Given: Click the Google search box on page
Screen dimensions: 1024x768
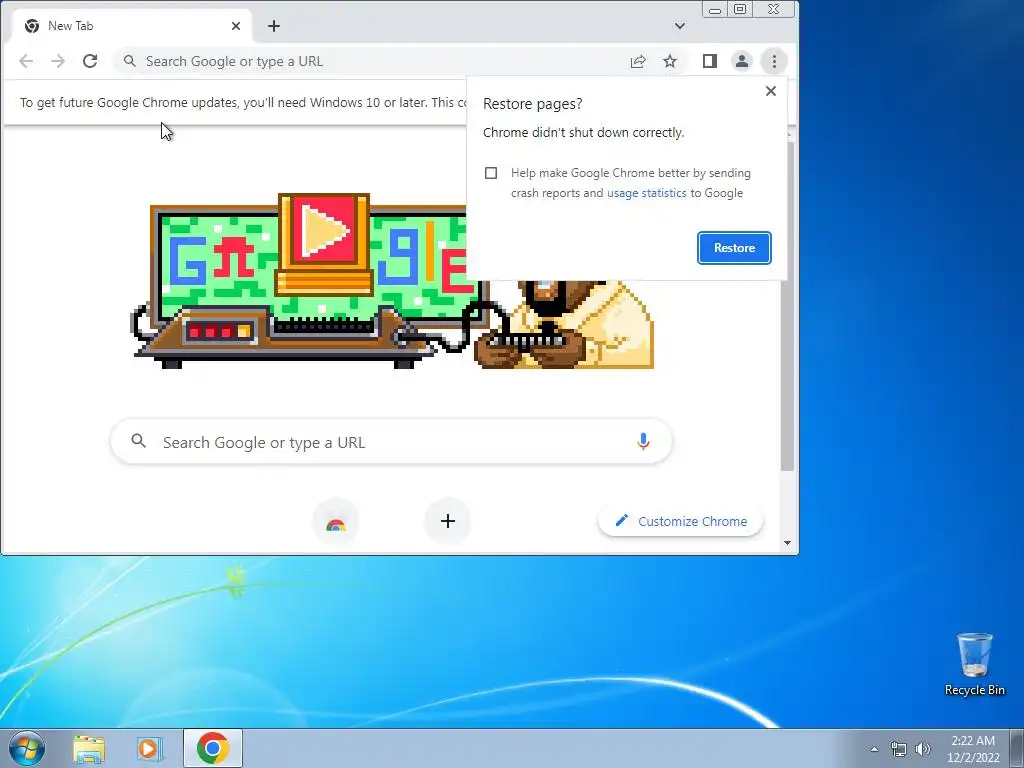Looking at the screenshot, I should [x=391, y=442].
